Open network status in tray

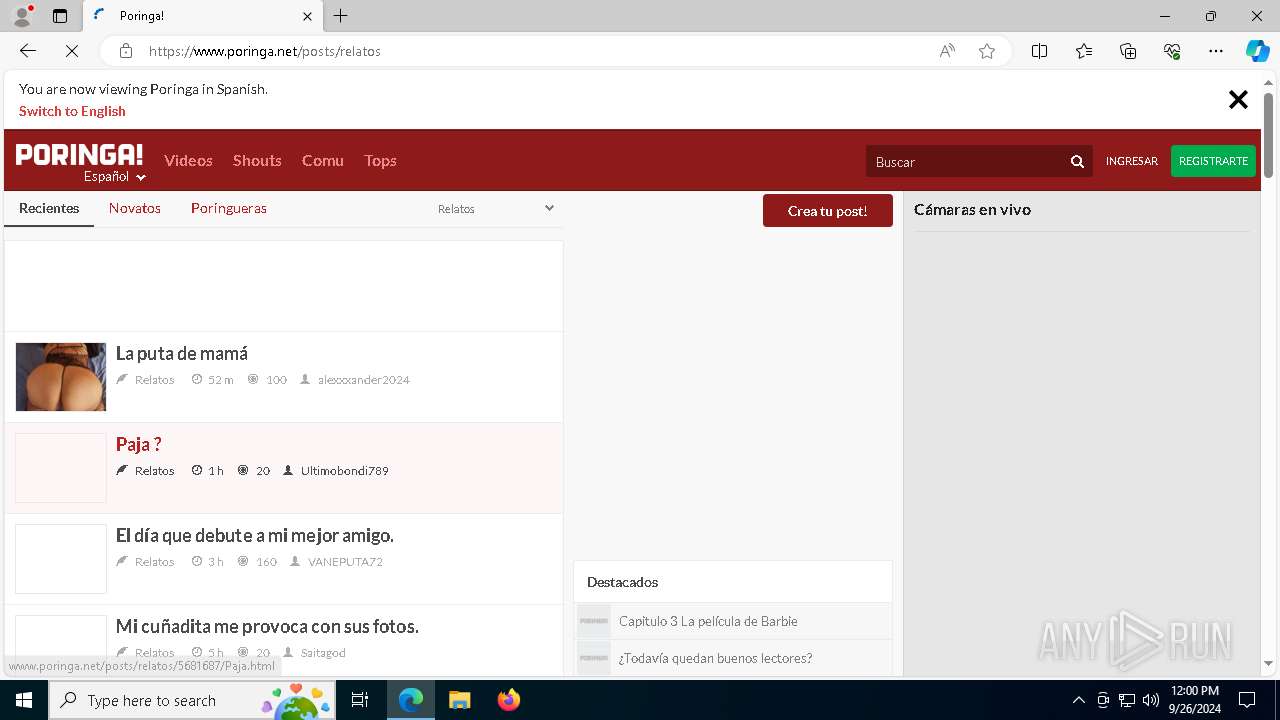click(1127, 700)
